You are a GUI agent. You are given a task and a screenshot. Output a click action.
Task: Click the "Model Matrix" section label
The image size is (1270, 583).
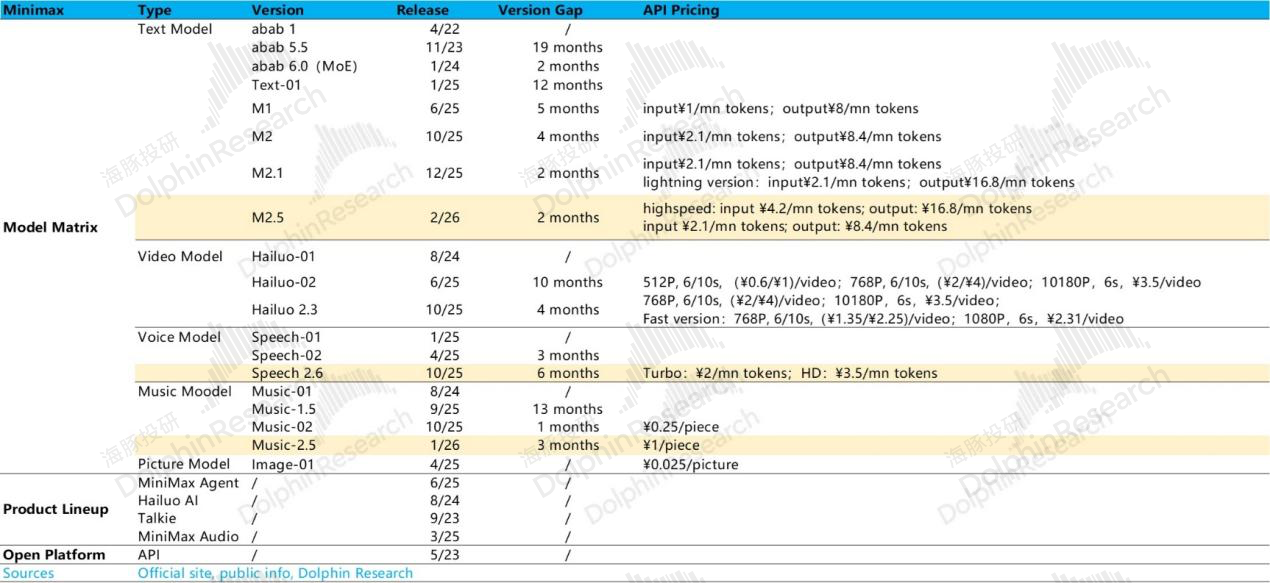(x=51, y=227)
